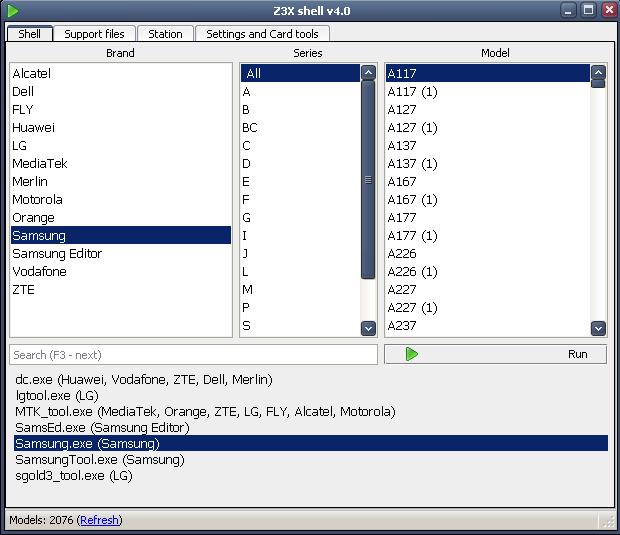This screenshot has height=535, width=620.
Task: Select Vodafone in Brand list
Action: pos(121,271)
